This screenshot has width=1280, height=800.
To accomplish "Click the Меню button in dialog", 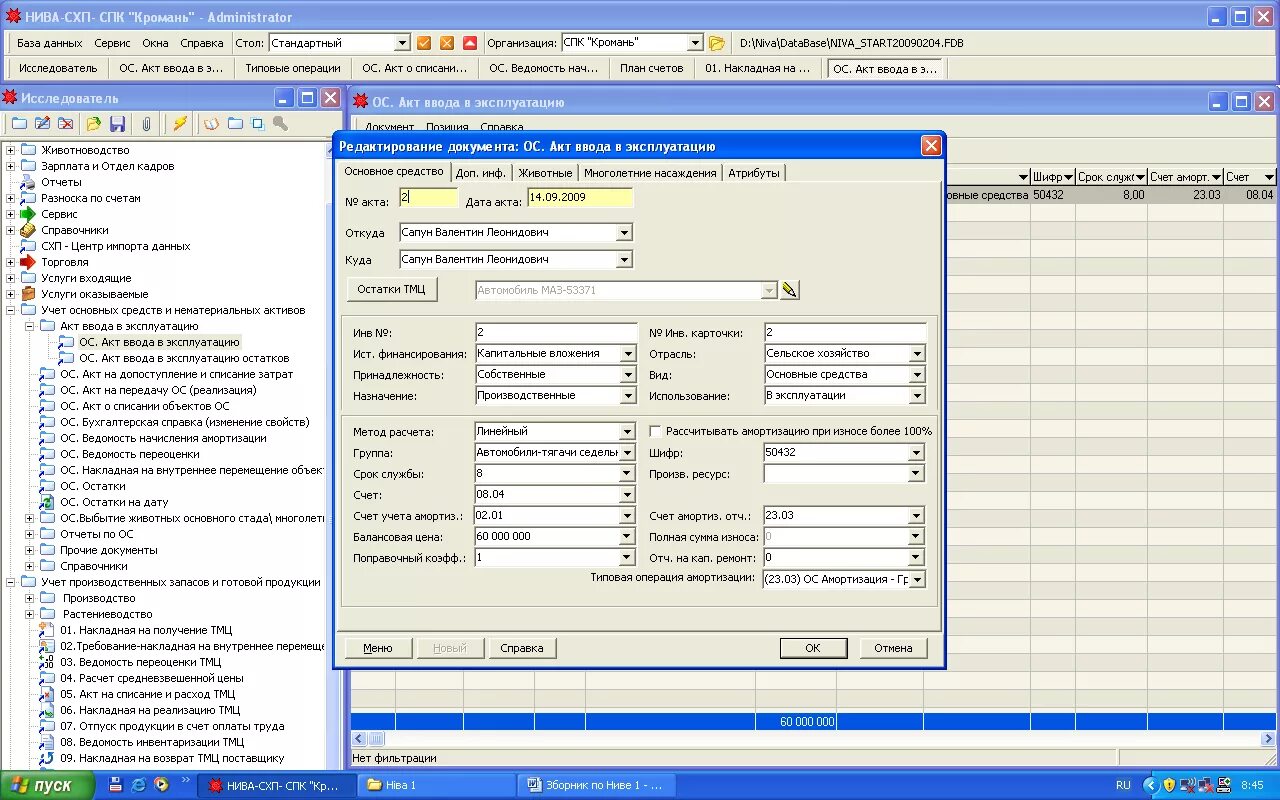I will point(378,648).
